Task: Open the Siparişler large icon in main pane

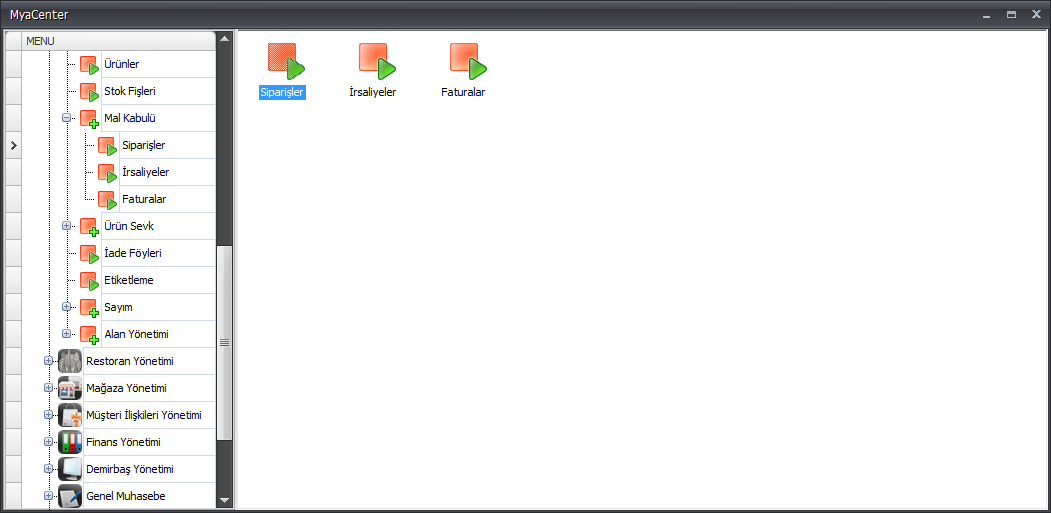Action: [x=286, y=62]
